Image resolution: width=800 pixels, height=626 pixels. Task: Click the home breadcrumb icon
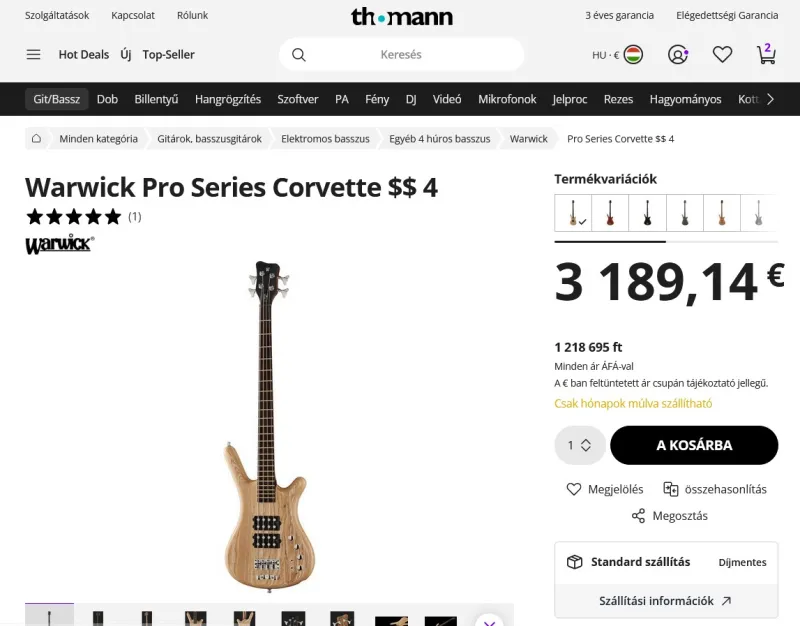tap(36, 139)
